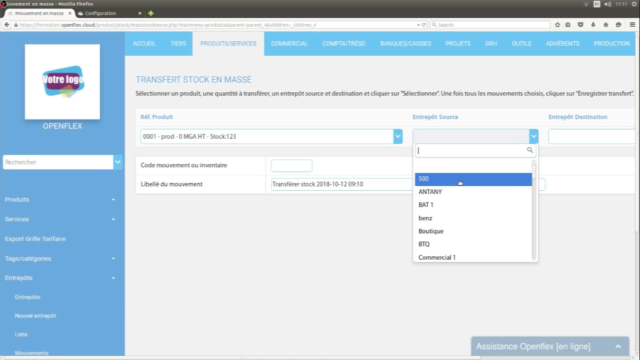
Task: Toggle the Entrepôt Source dropdown arrow
Action: click(x=533, y=136)
